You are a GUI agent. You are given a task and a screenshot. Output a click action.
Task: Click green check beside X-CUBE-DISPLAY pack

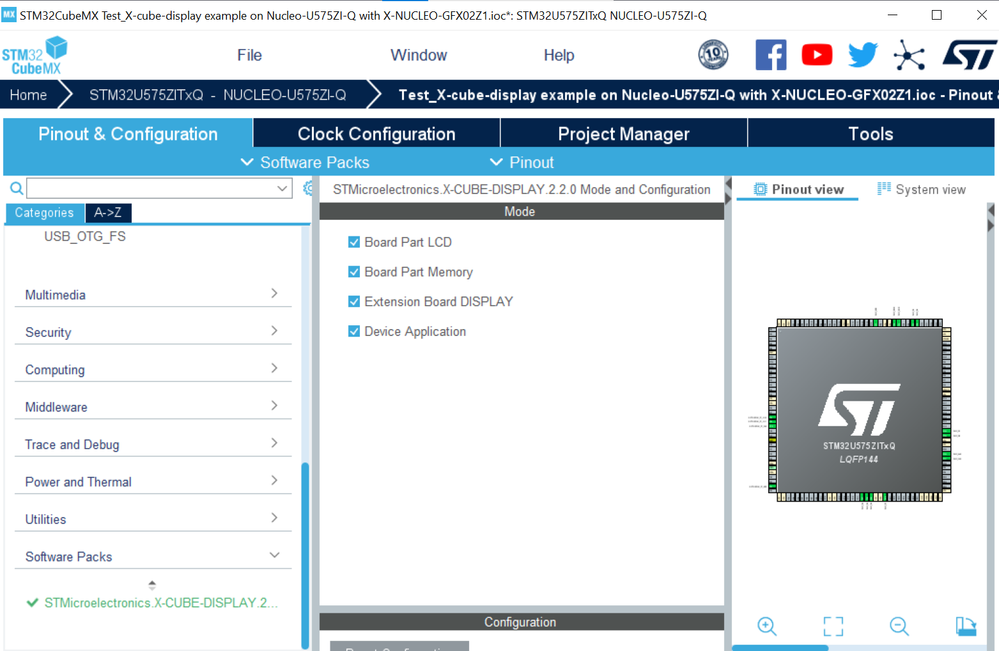click(x=32, y=603)
